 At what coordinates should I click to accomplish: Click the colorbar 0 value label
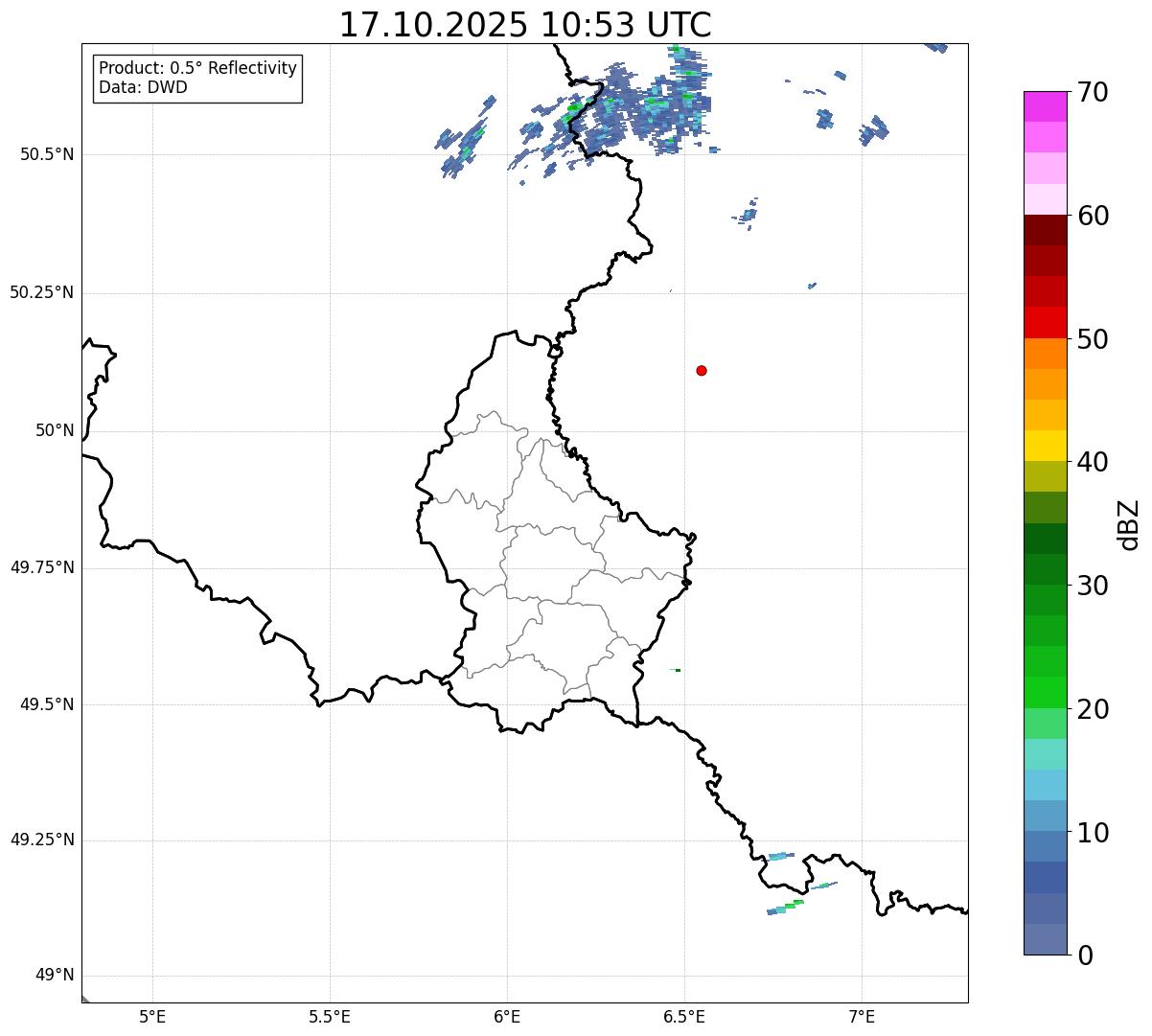1086,955
